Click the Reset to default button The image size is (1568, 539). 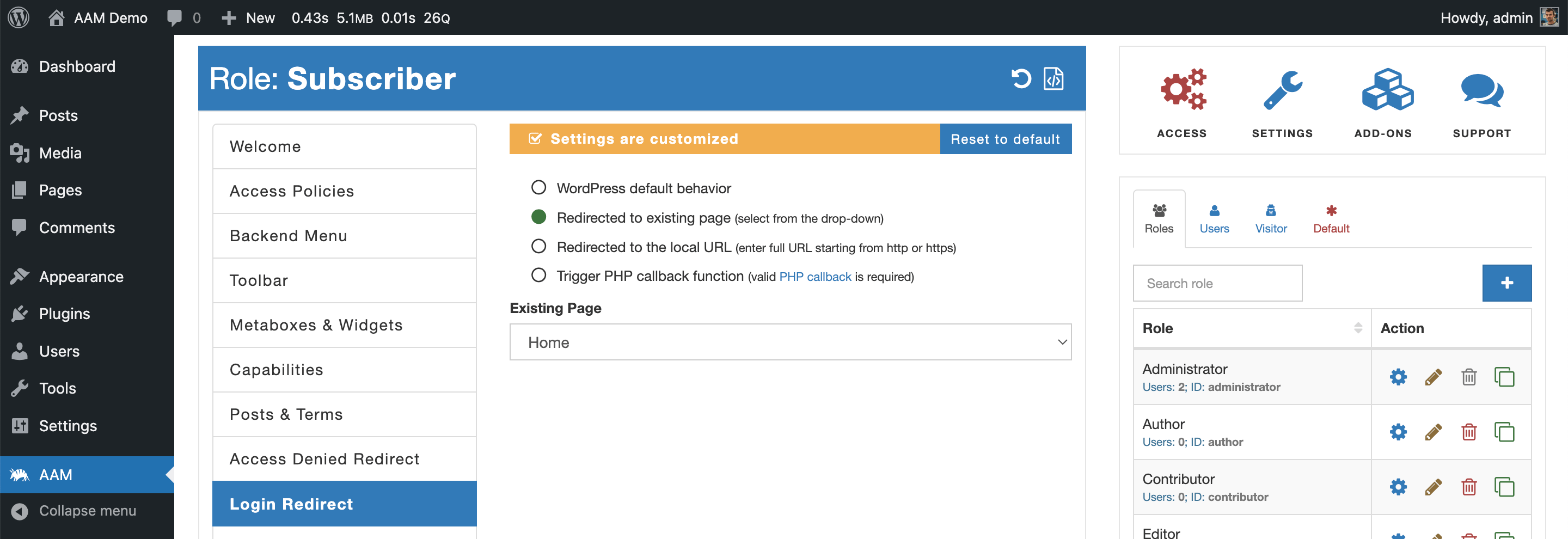(x=1005, y=139)
